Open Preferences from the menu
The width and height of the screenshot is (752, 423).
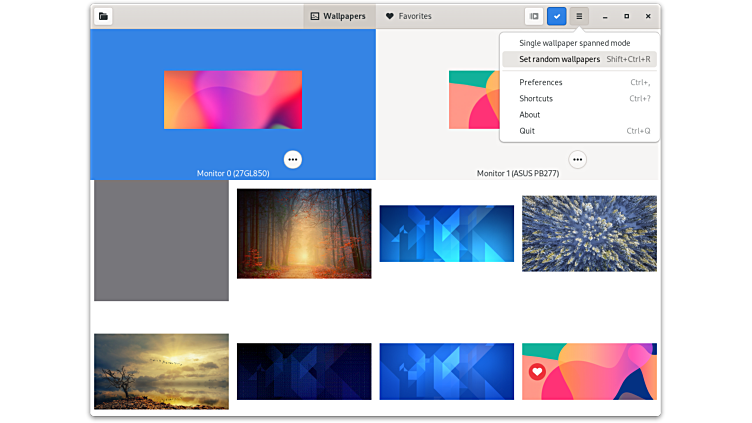coord(541,82)
